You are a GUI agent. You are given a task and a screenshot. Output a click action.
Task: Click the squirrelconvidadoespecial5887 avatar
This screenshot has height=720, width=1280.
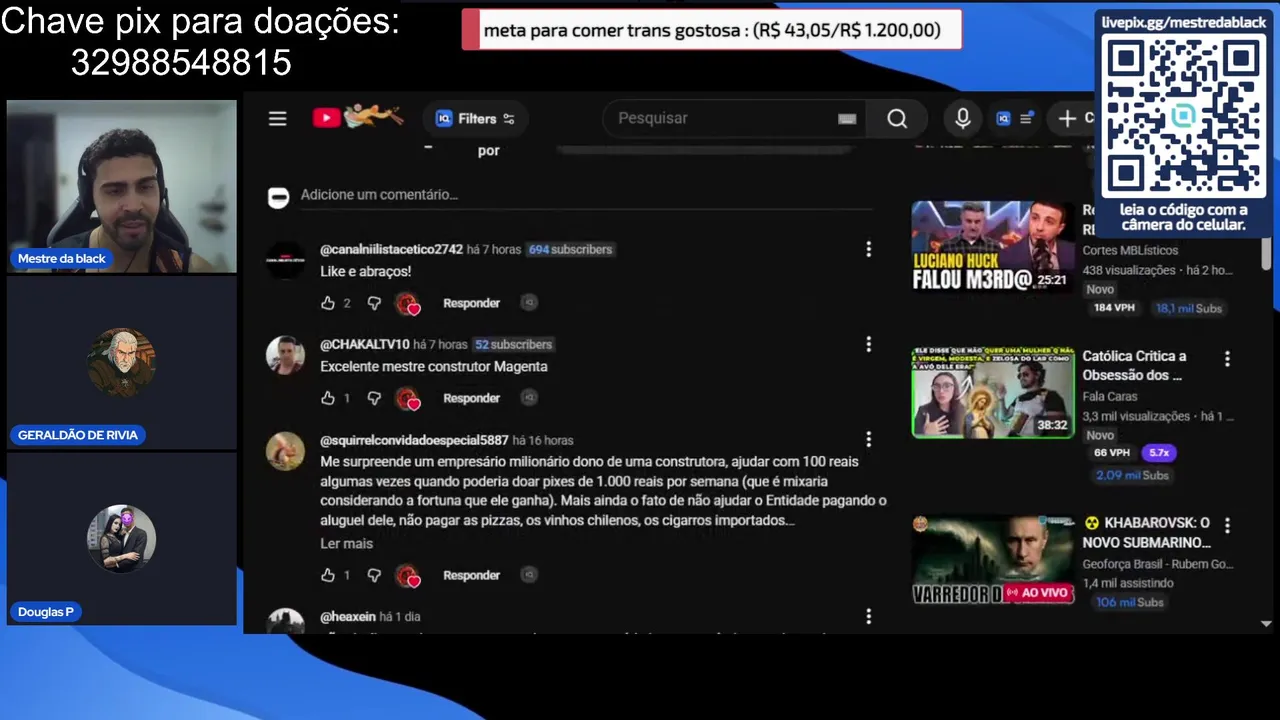point(286,451)
